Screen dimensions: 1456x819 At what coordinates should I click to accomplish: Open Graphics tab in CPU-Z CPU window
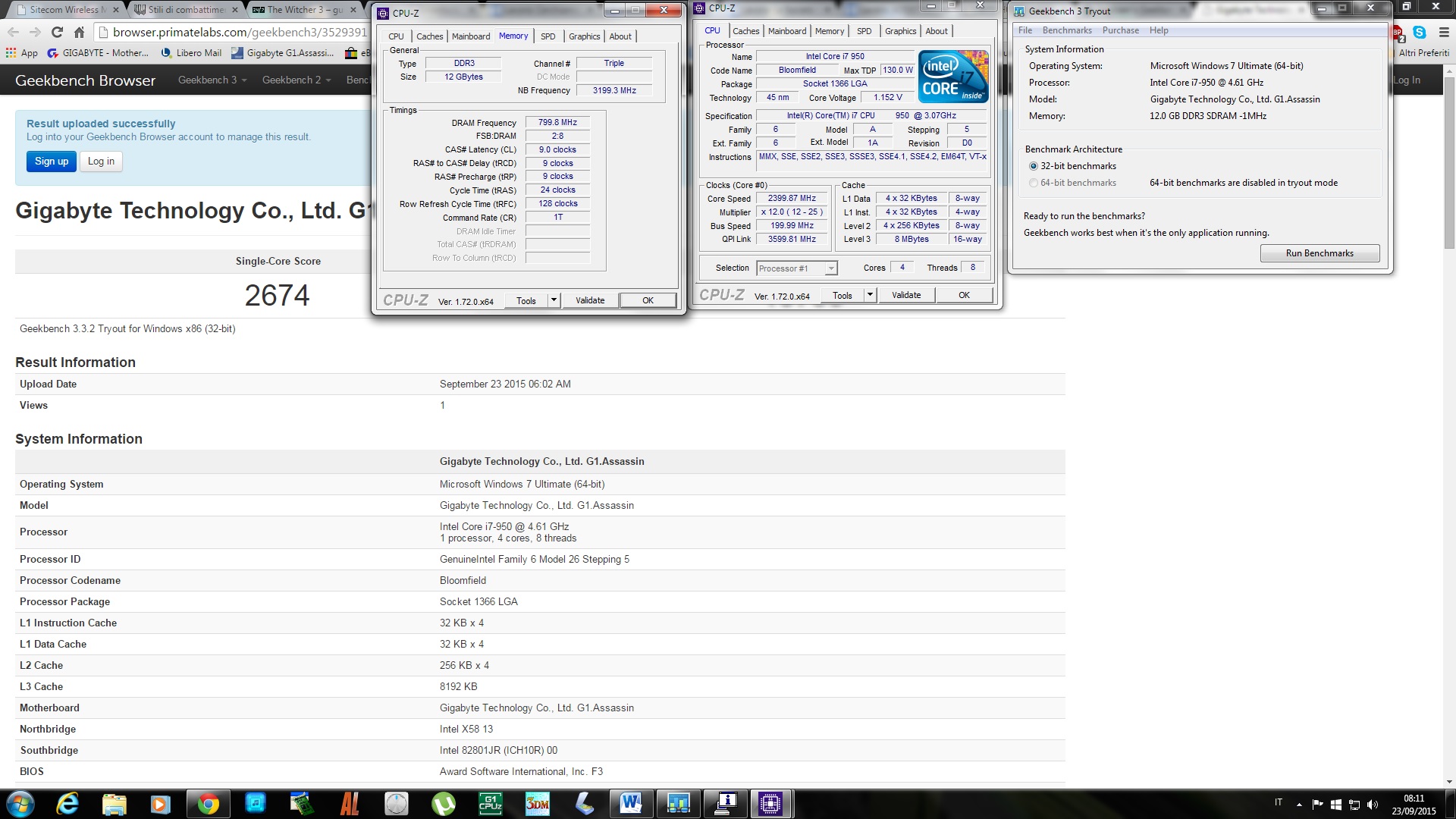[x=900, y=31]
